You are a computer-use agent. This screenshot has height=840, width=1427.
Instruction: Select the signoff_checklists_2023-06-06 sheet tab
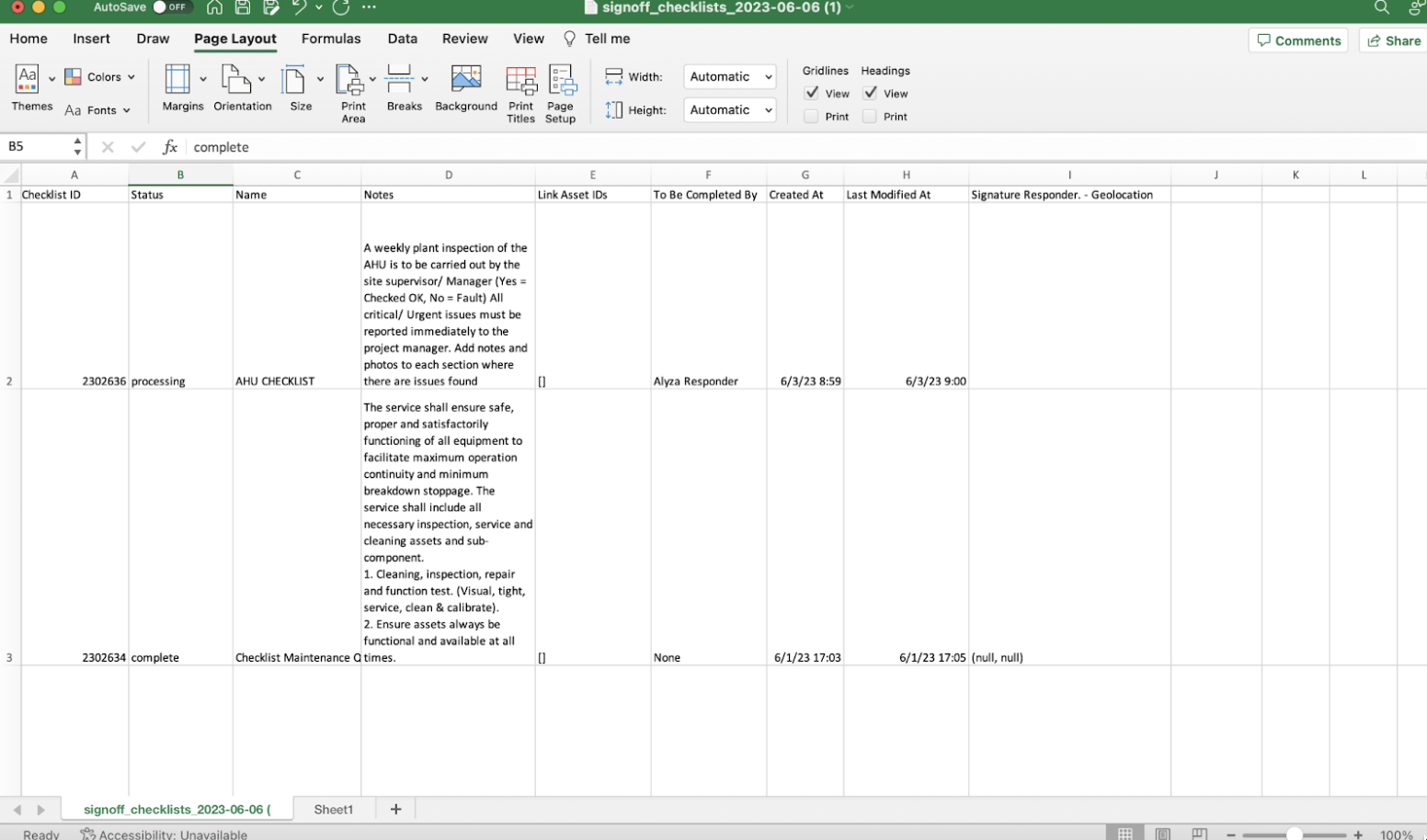point(177,810)
